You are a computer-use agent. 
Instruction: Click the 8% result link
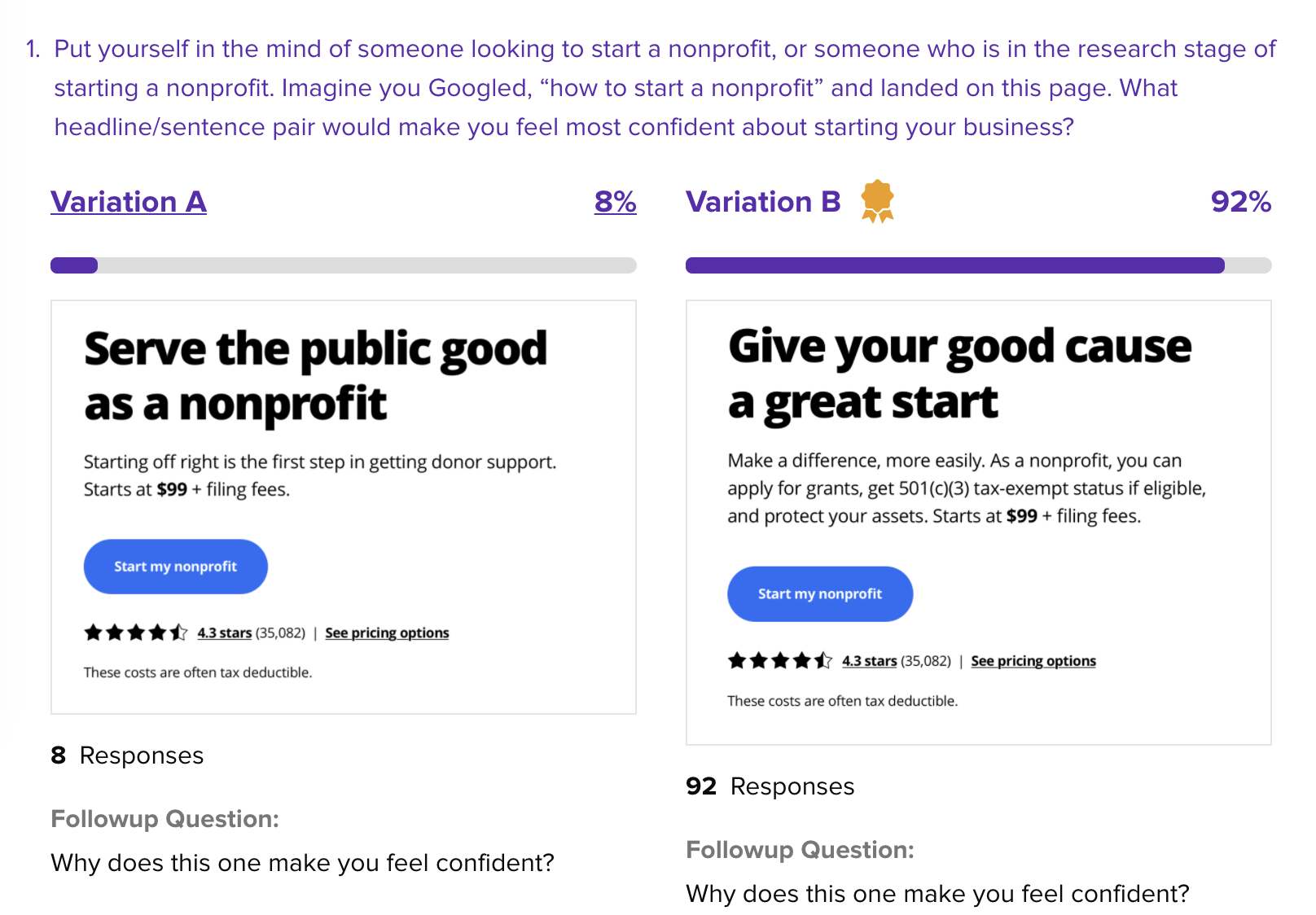tap(615, 202)
